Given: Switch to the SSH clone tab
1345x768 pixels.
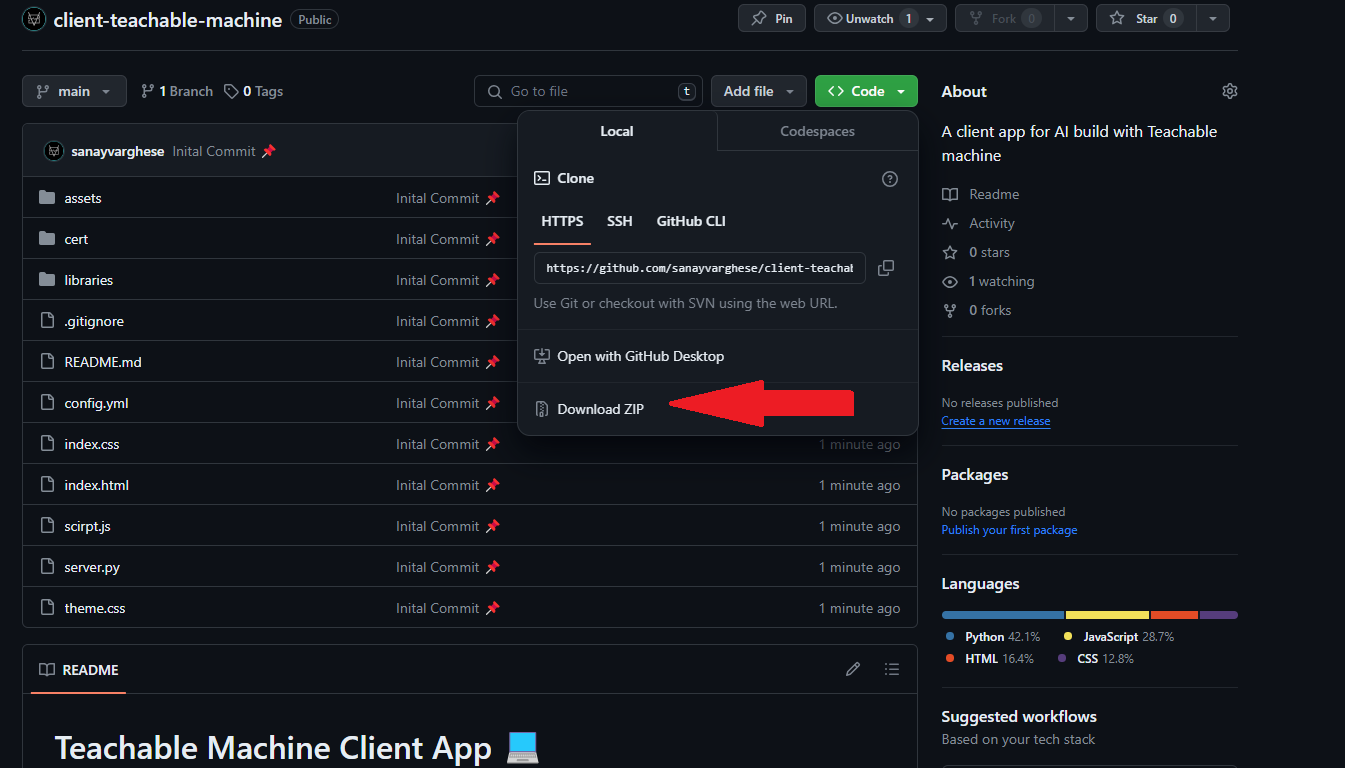Looking at the screenshot, I should tap(620, 221).
